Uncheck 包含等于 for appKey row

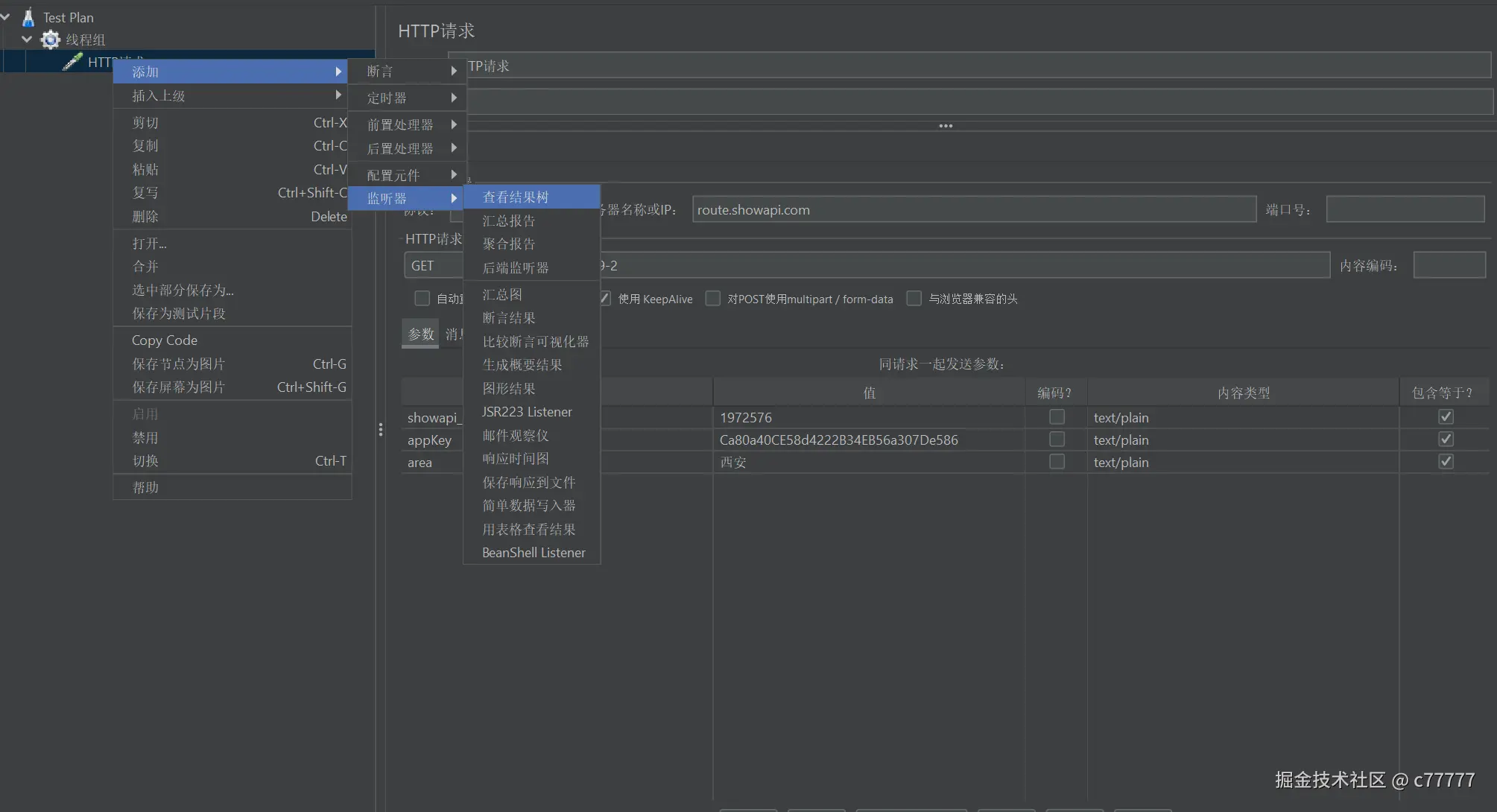[x=1445, y=440]
